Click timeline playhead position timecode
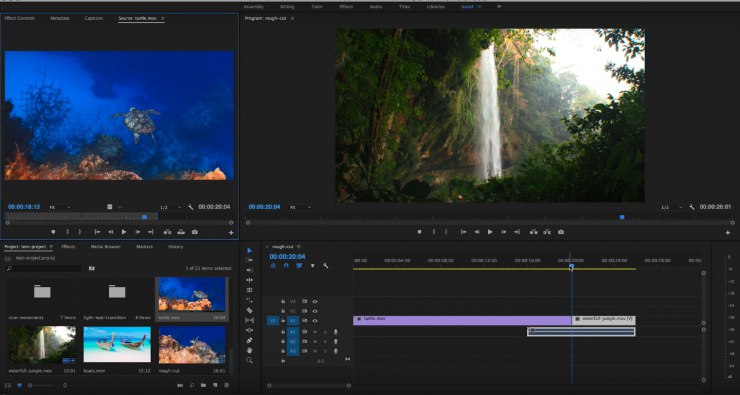This screenshot has width=740, height=395. click(287, 257)
